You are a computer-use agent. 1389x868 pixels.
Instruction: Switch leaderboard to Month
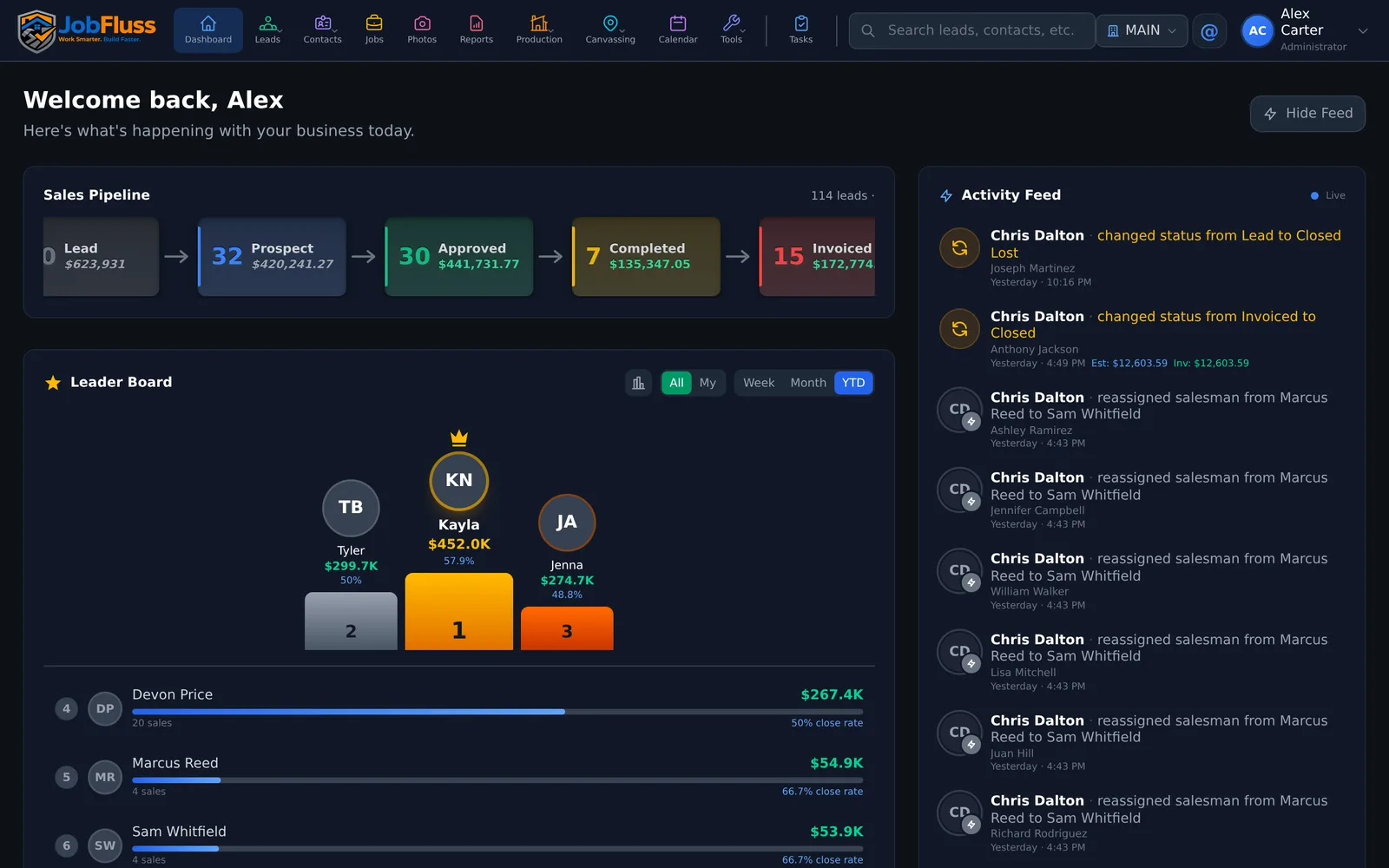click(x=808, y=383)
